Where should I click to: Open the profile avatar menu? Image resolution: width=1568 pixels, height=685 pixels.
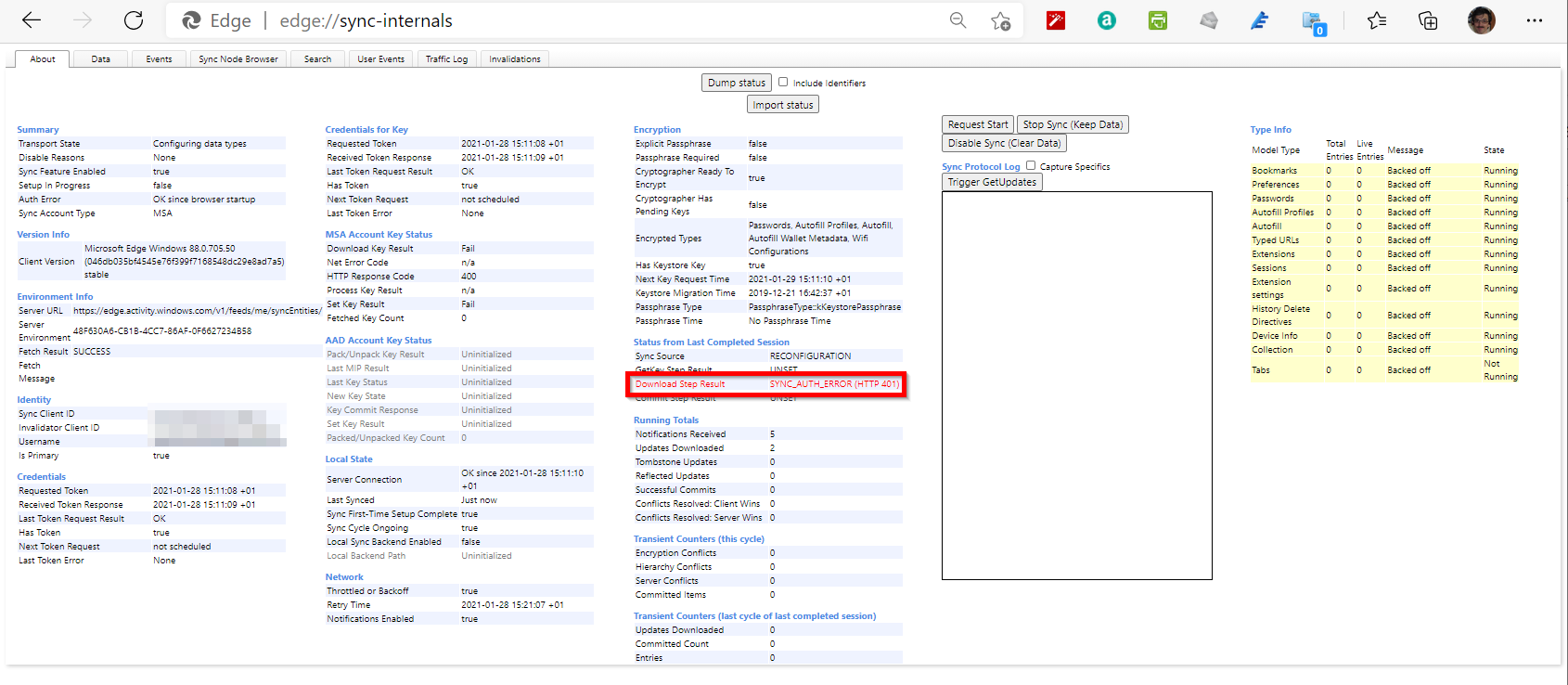(x=1482, y=20)
